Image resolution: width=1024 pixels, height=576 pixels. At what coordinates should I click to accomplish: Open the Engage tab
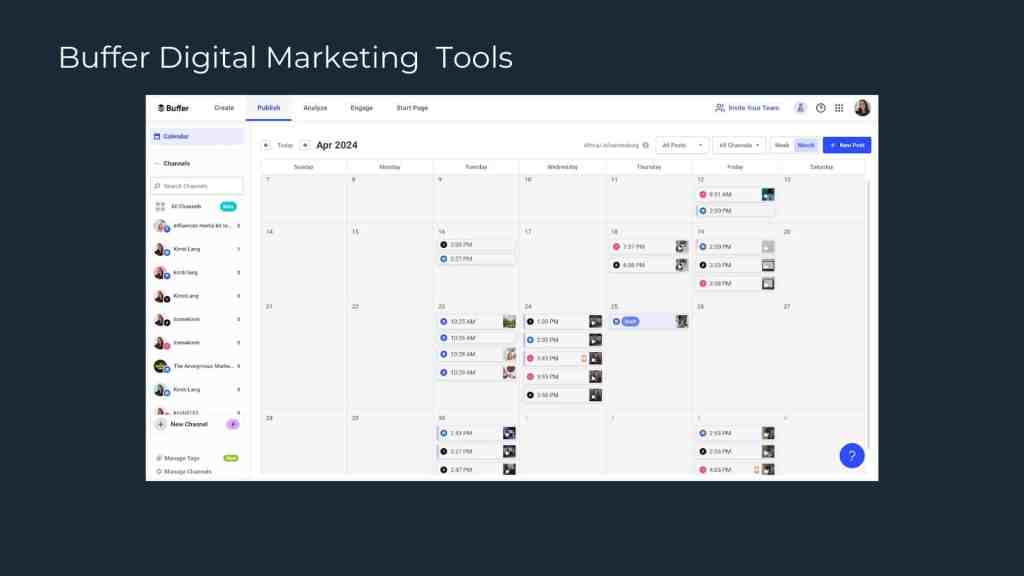[361, 108]
